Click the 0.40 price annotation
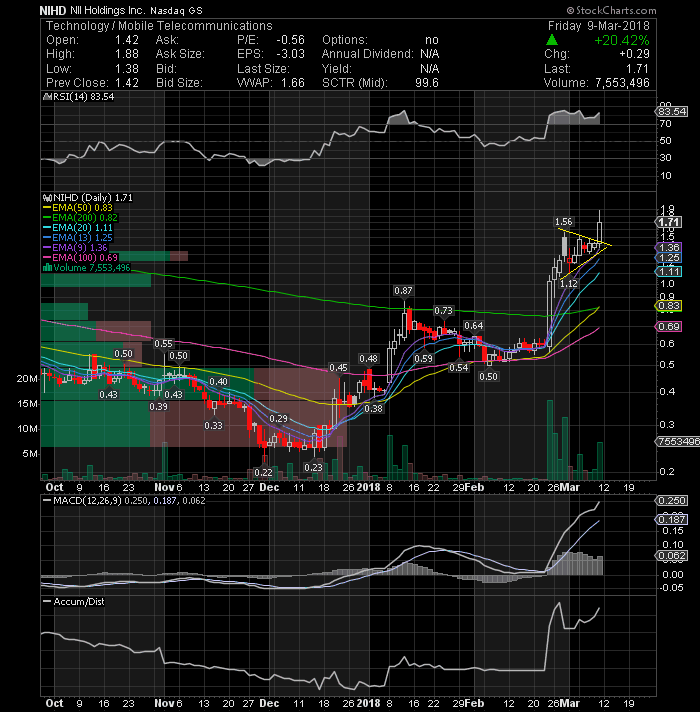 (x=218, y=381)
